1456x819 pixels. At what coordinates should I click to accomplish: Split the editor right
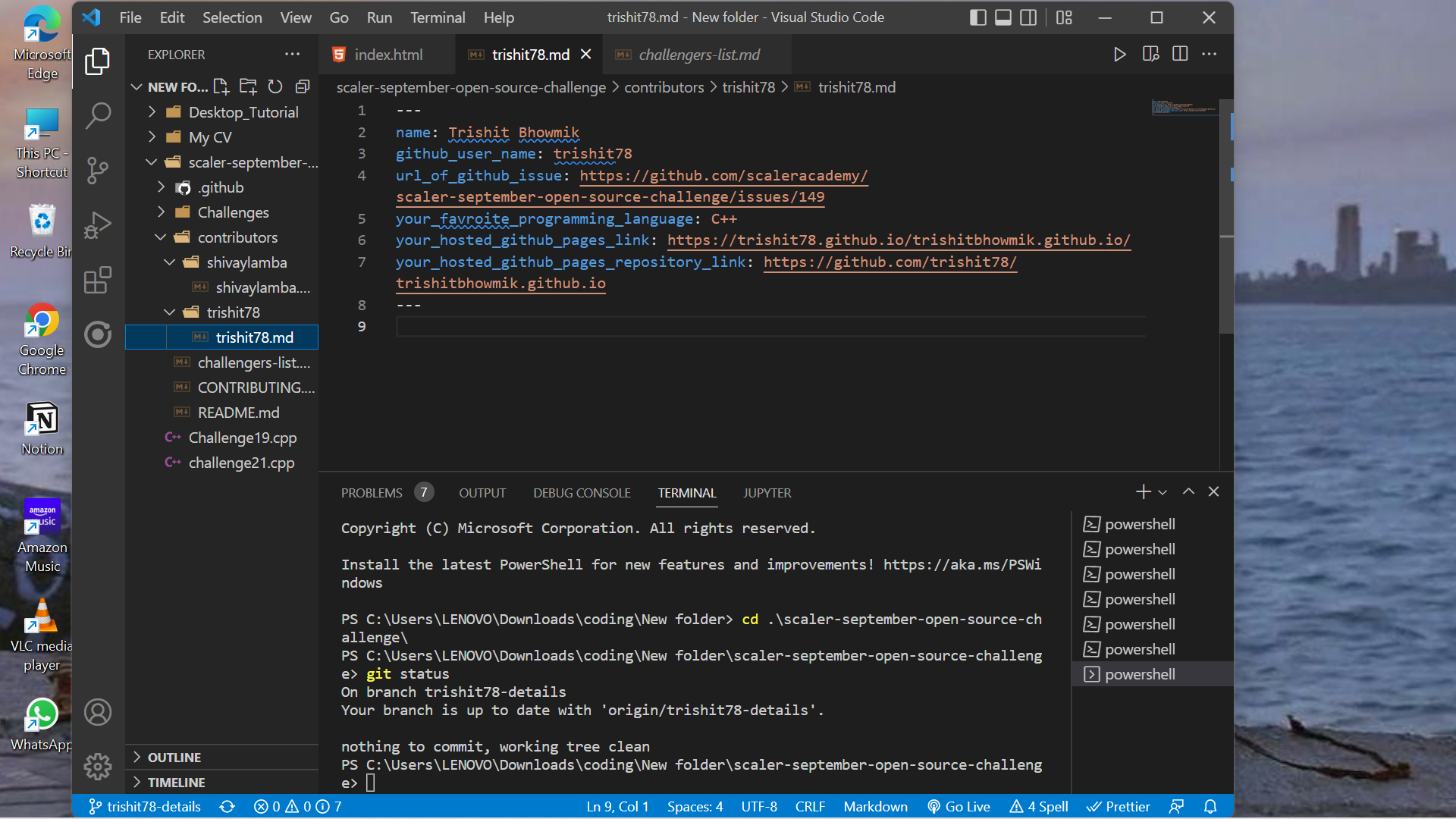(x=1180, y=54)
